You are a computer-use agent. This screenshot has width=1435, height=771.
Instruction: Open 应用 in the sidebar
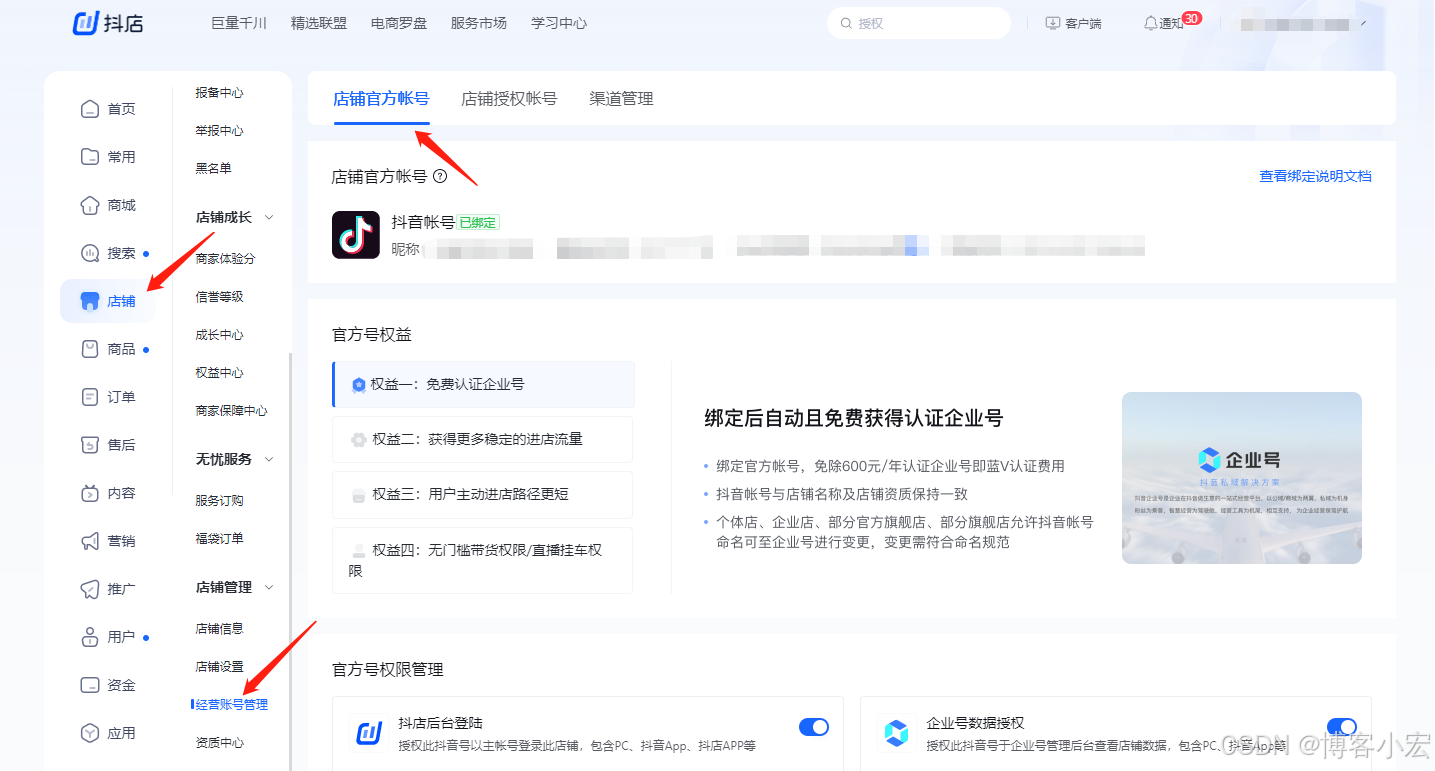(x=108, y=733)
